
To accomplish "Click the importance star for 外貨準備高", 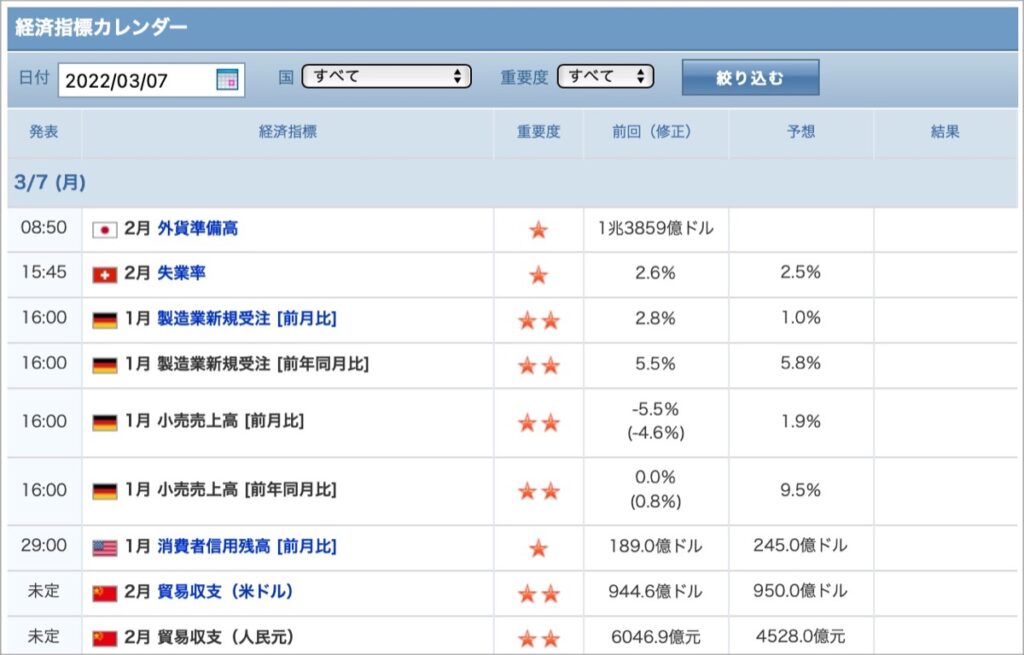I will pos(538,230).
